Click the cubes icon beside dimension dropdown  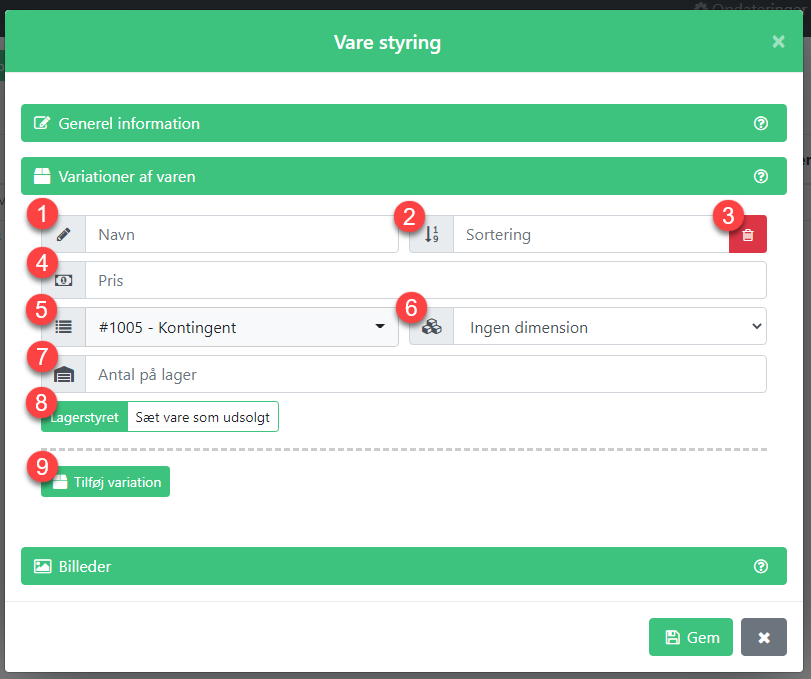coord(431,326)
